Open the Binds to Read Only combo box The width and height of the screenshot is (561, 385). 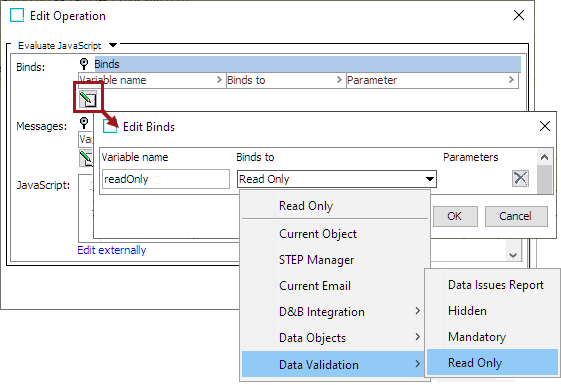337,179
